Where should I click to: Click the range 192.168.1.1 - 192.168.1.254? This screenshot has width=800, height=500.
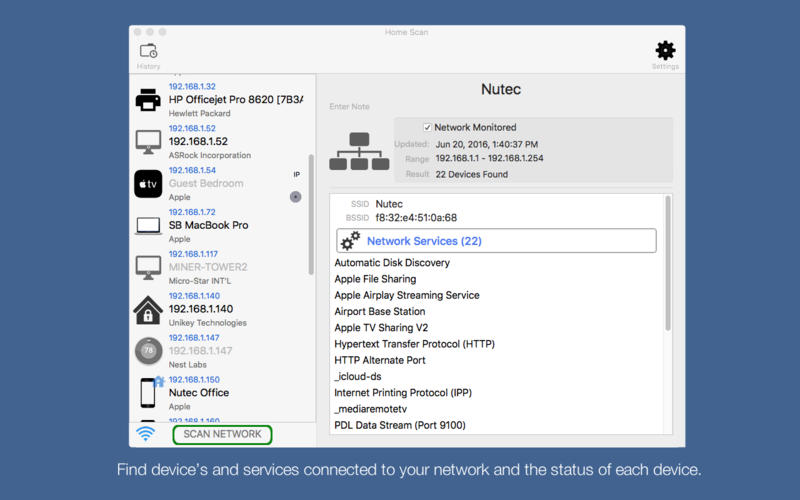tap(489, 158)
